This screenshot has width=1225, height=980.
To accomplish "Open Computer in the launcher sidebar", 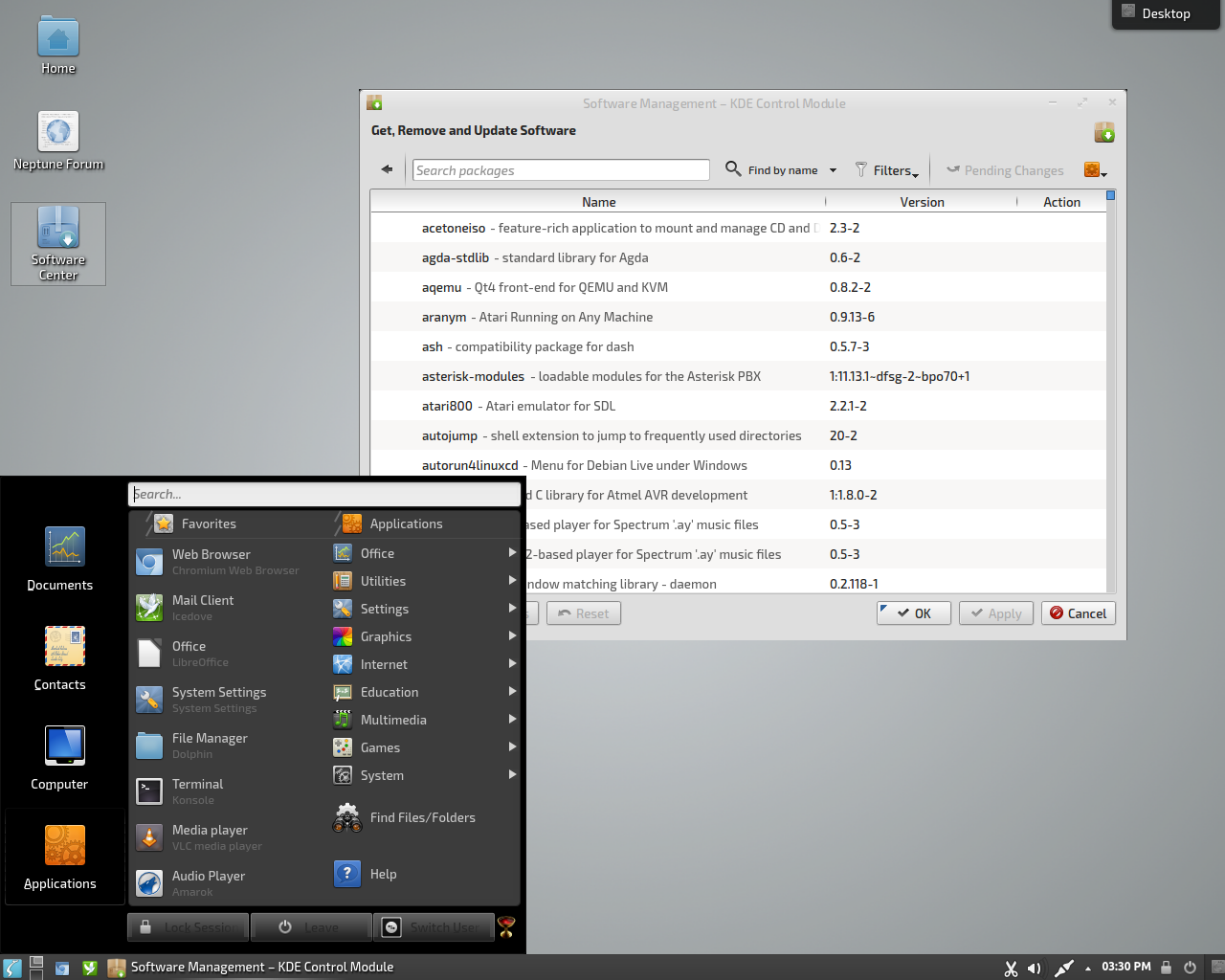I will pos(60,759).
